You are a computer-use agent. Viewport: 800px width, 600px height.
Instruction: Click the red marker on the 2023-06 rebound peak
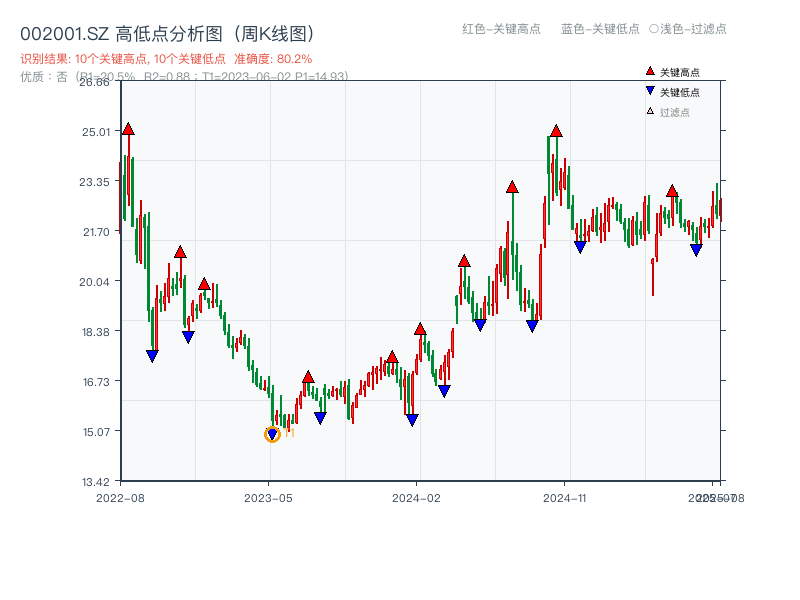coord(309,378)
